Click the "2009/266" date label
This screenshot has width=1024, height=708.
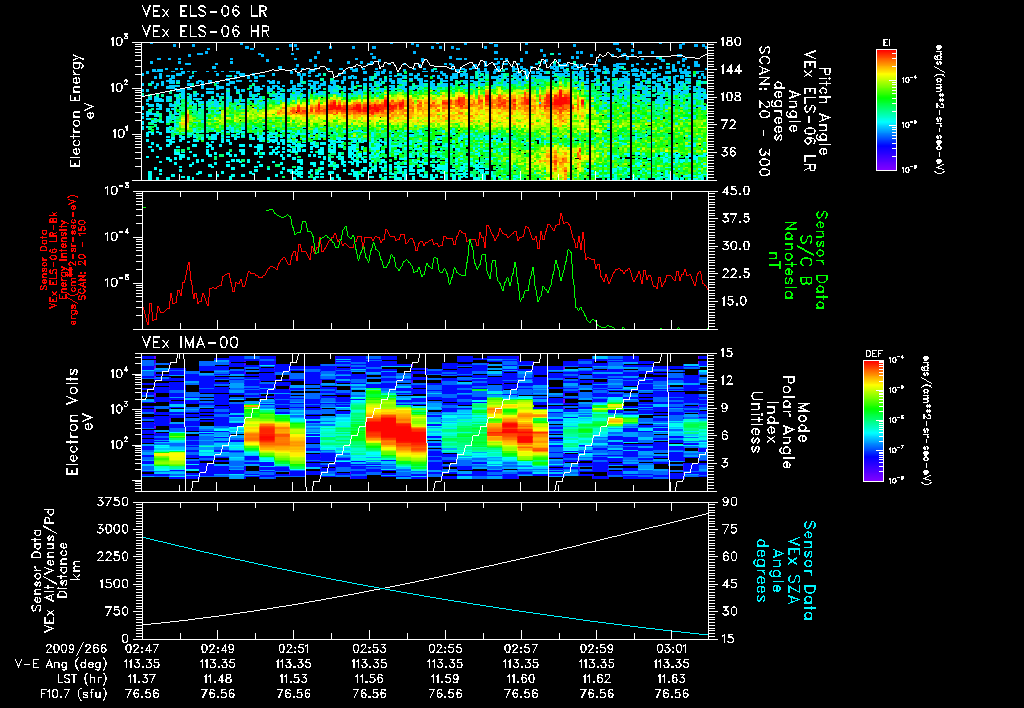pyautogui.click(x=75, y=649)
